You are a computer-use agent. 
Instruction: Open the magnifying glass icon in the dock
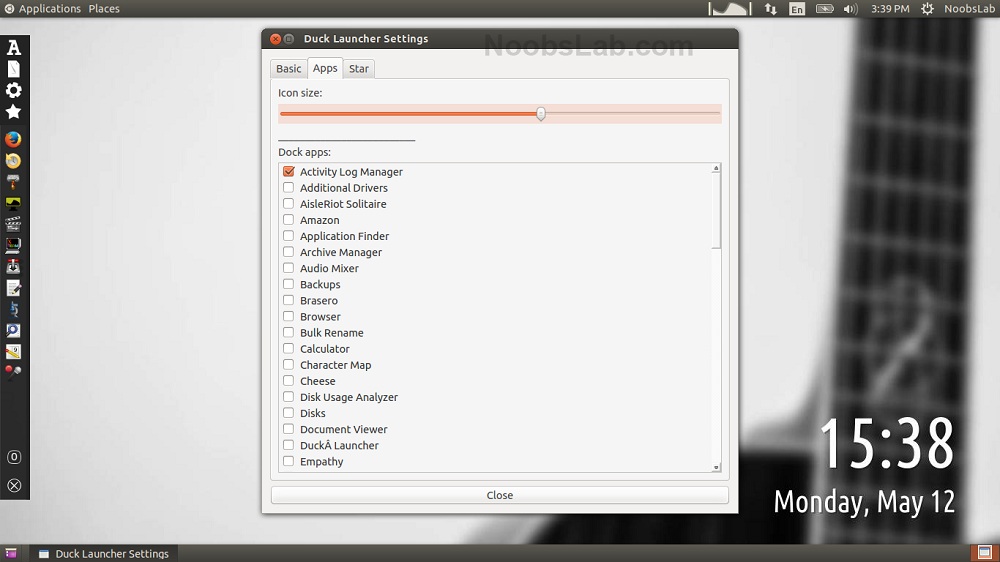[x=13, y=330]
